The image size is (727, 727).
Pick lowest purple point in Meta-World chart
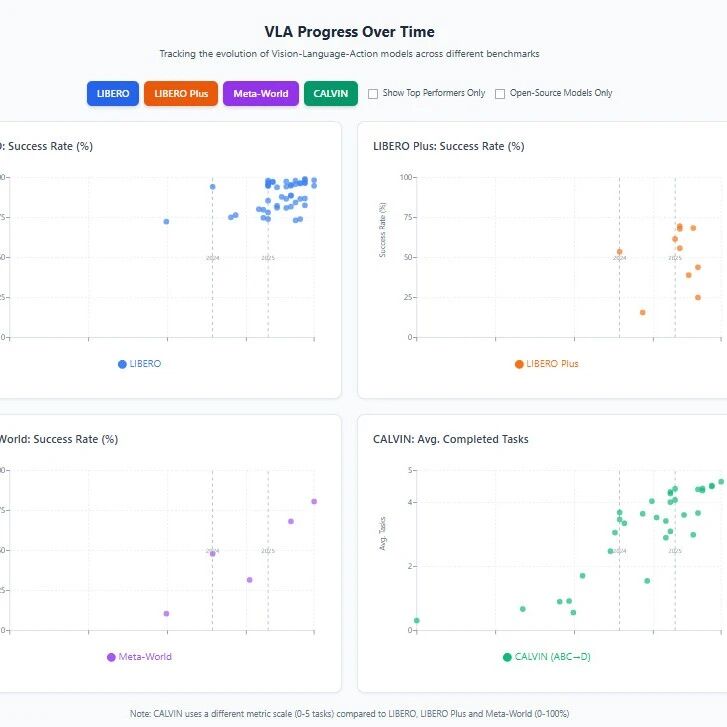(x=166, y=613)
